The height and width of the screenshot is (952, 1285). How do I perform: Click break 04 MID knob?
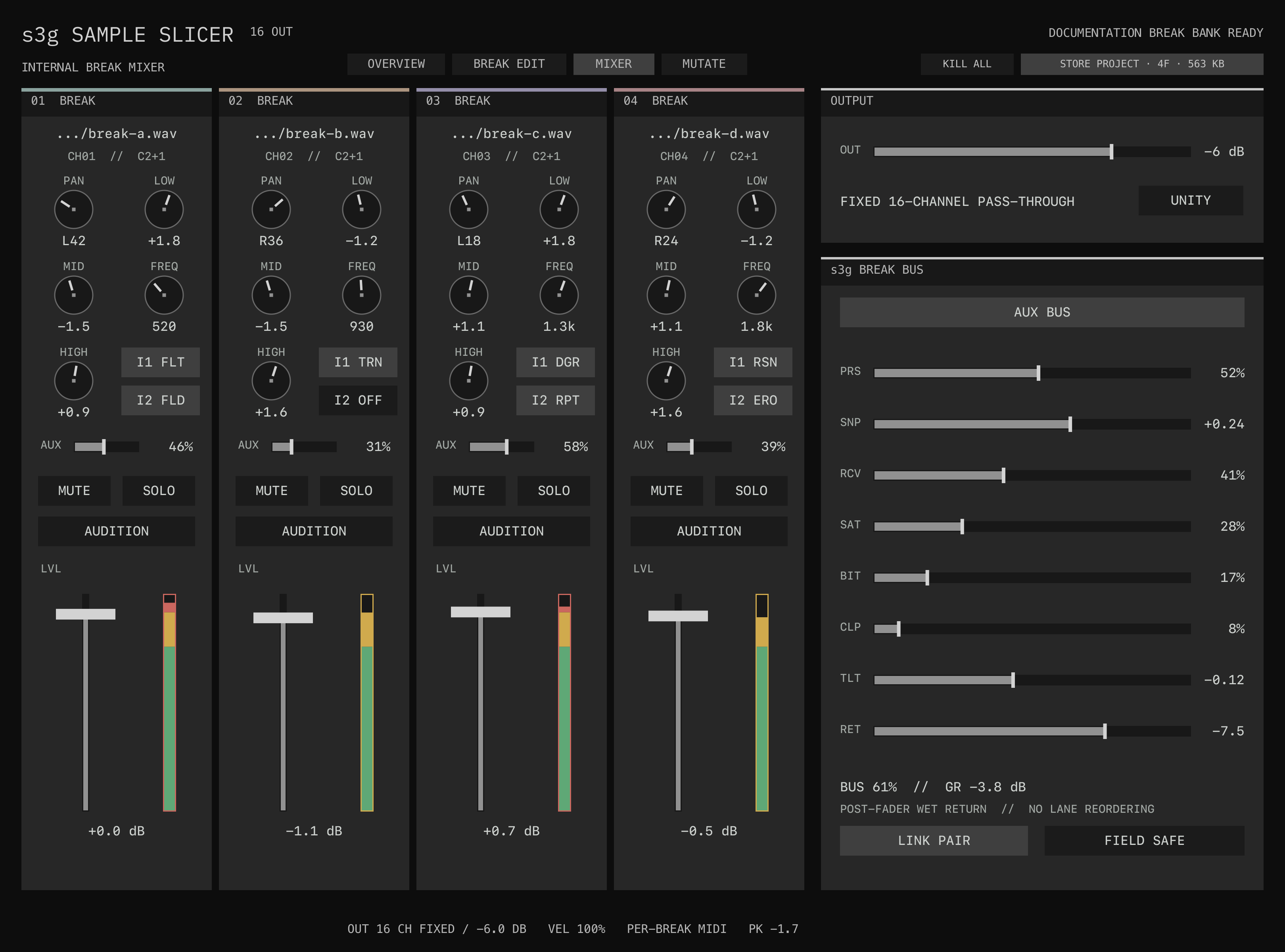(x=666, y=295)
